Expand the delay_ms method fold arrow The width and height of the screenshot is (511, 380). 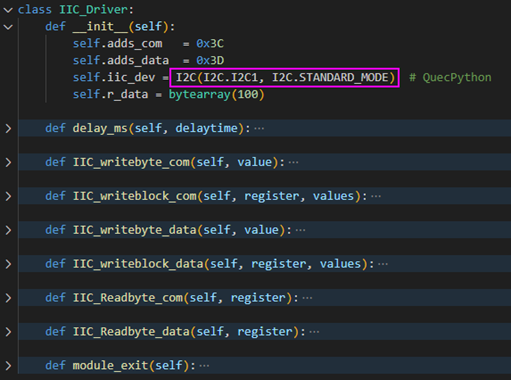pyautogui.click(x=8, y=128)
